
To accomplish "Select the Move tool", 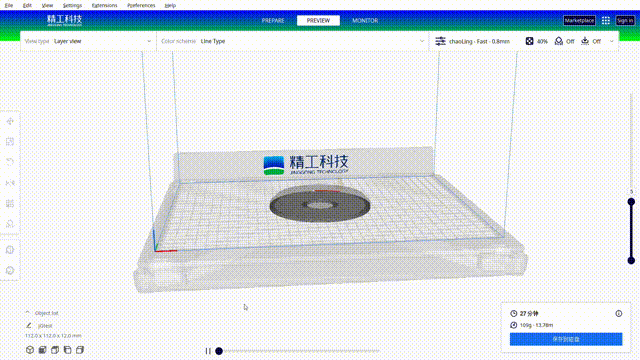I will coord(10,121).
